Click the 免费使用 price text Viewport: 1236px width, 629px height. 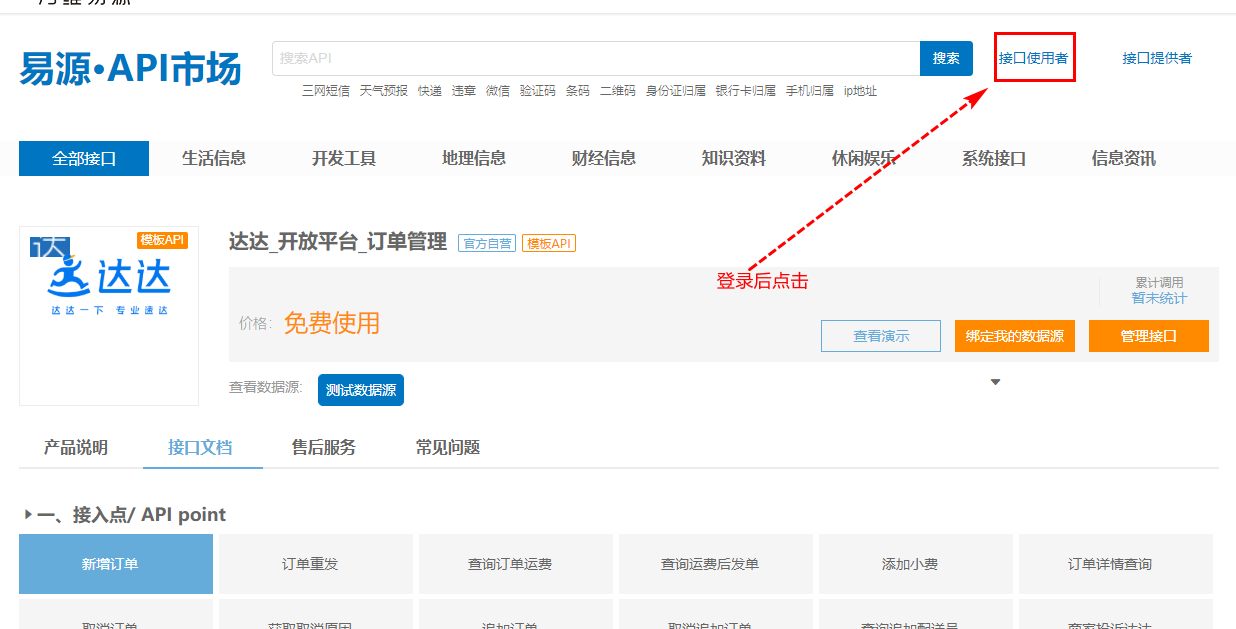coord(332,323)
